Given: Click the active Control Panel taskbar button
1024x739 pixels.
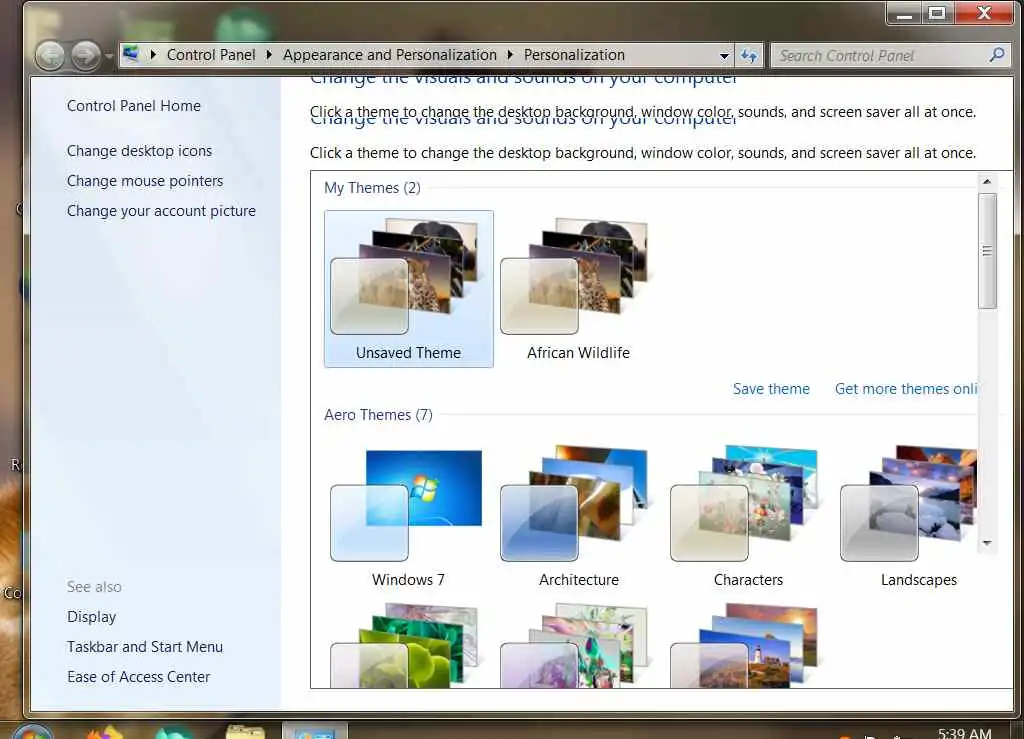Looking at the screenshot, I should 315,731.
